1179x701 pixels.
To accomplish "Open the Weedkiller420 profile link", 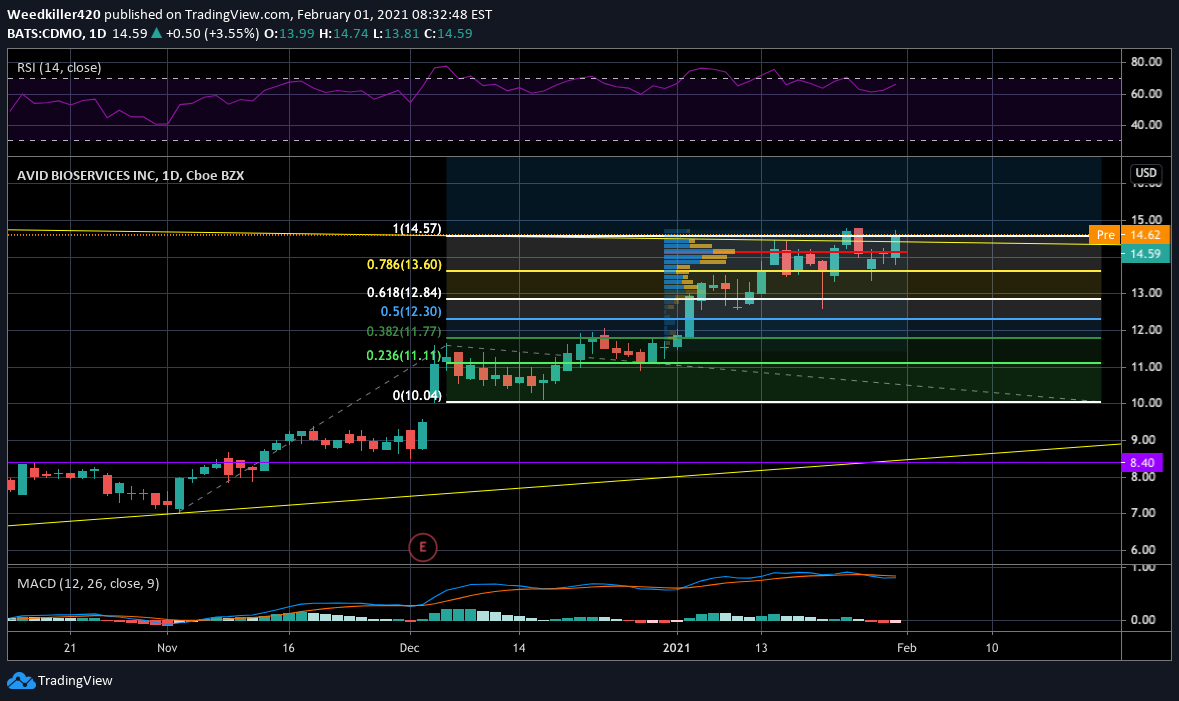I will coord(54,15).
